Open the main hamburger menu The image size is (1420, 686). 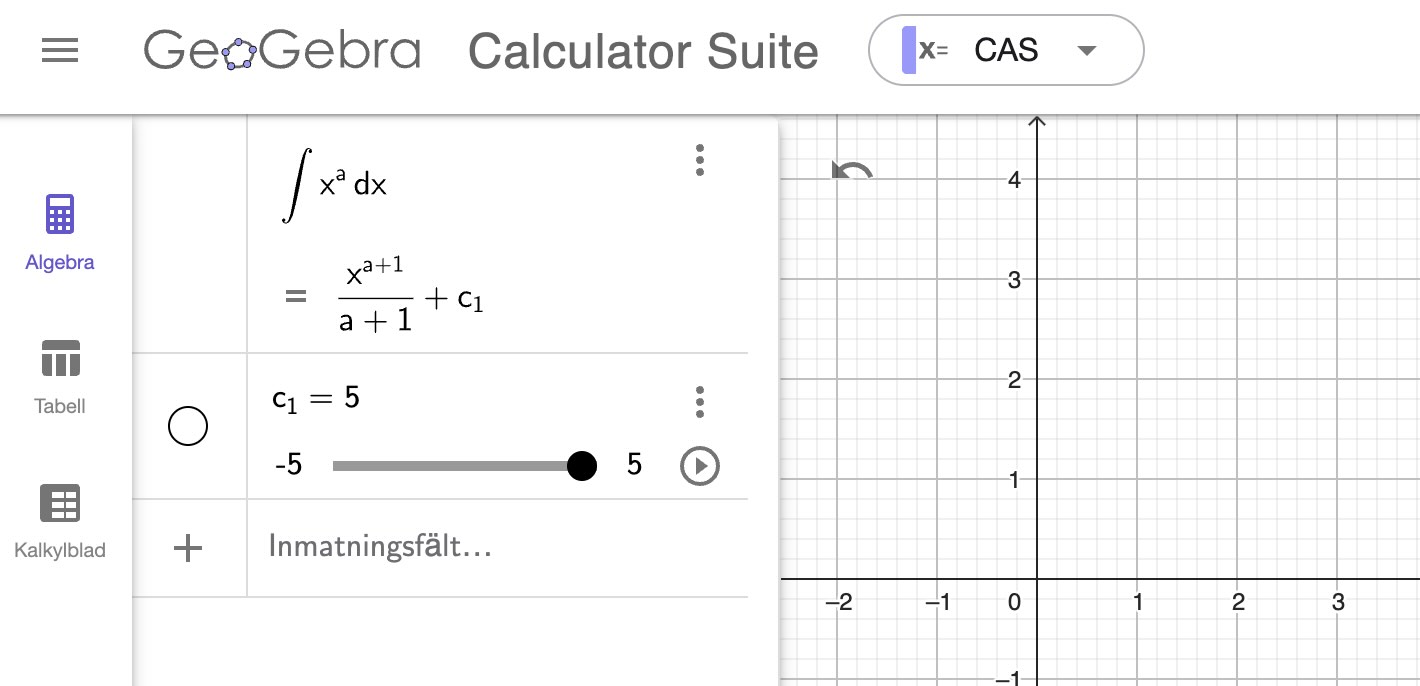pos(59,51)
